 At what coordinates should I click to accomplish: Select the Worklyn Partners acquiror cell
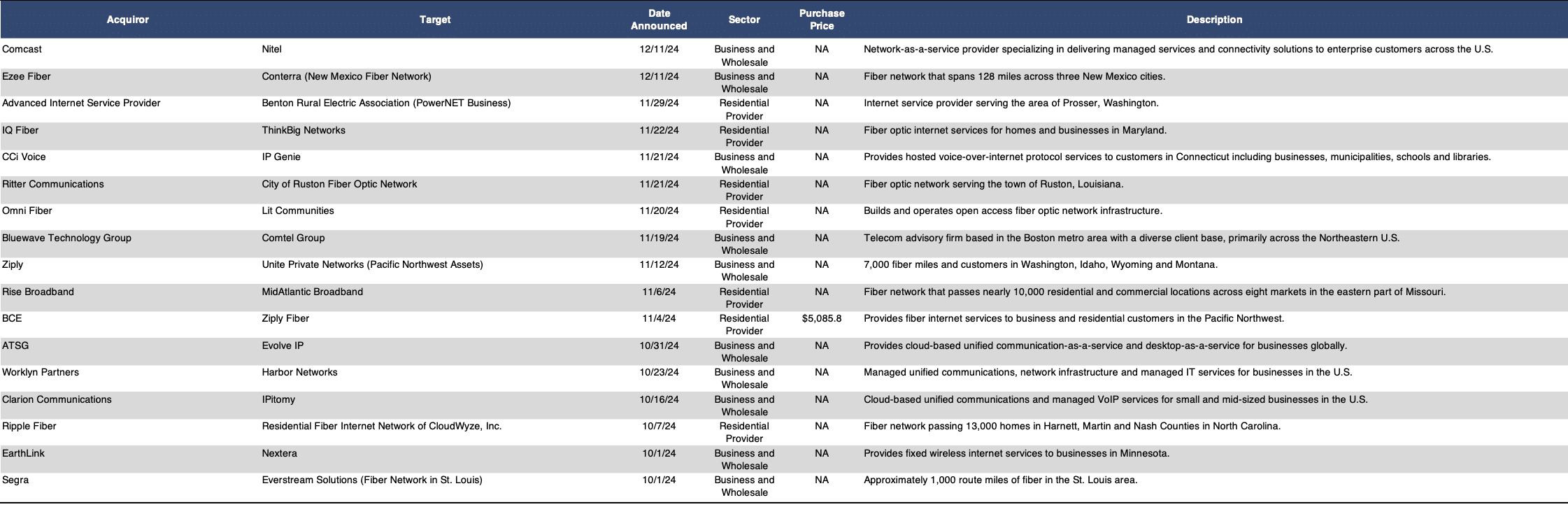click(x=41, y=372)
